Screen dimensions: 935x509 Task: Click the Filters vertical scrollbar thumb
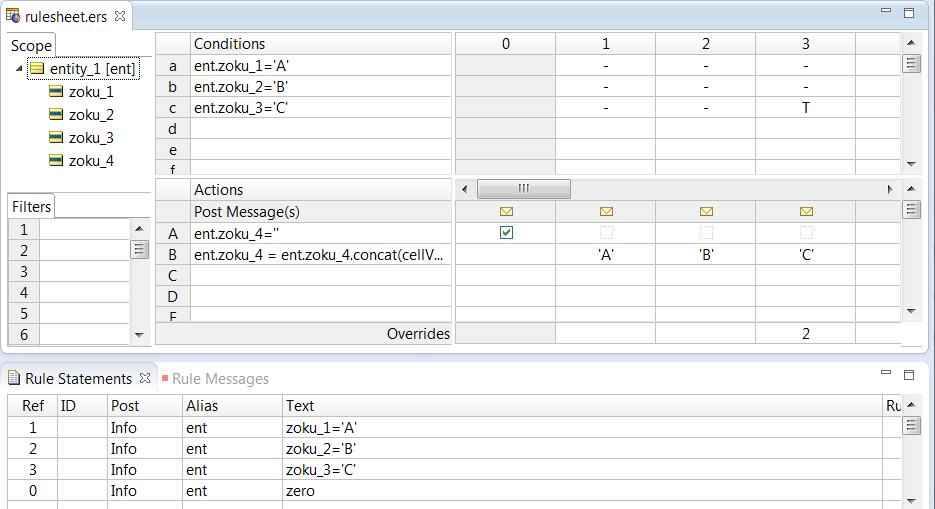(139, 249)
